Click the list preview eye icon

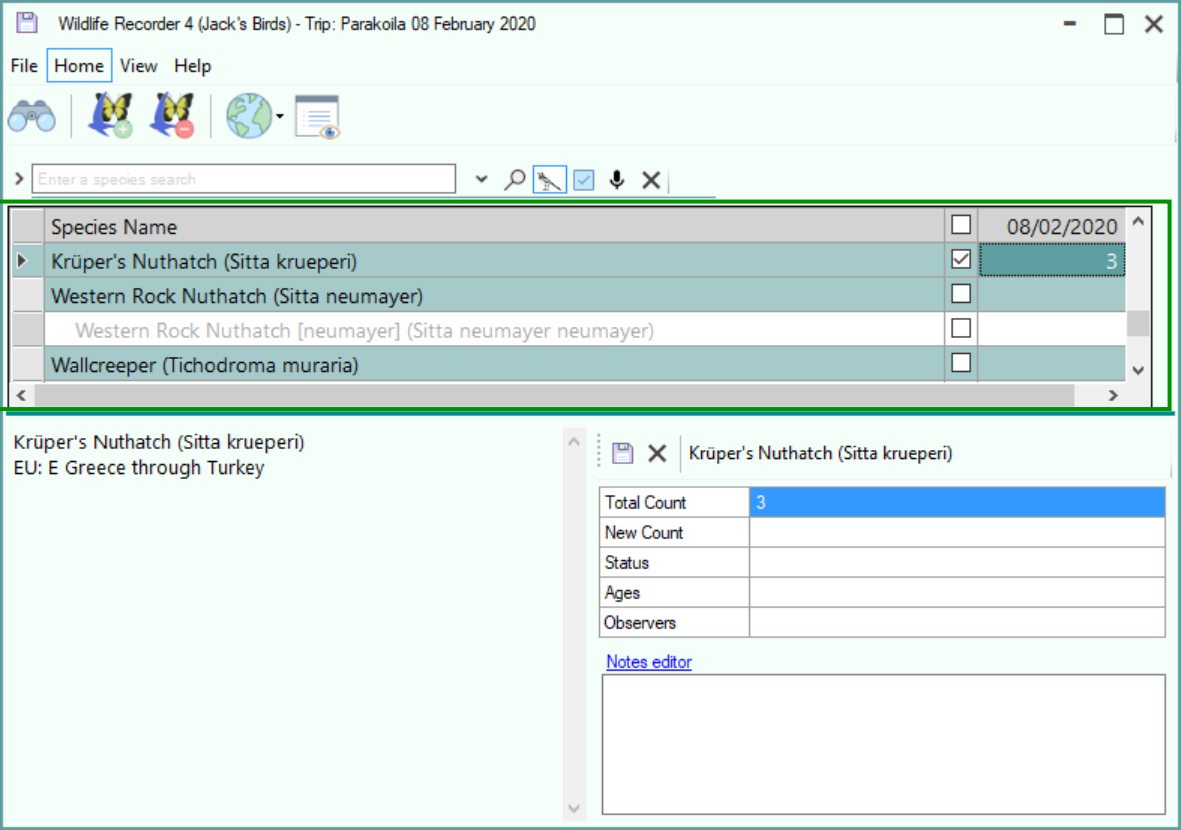[317, 117]
